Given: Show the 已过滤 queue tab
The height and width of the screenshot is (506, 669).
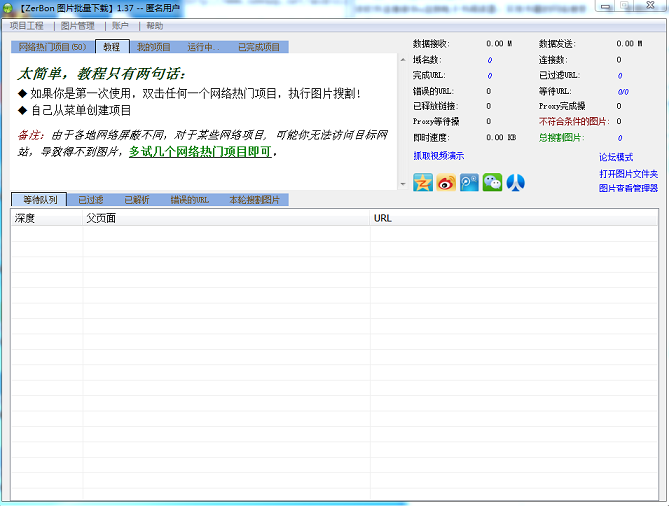Looking at the screenshot, I should click(x=91, y=200).
